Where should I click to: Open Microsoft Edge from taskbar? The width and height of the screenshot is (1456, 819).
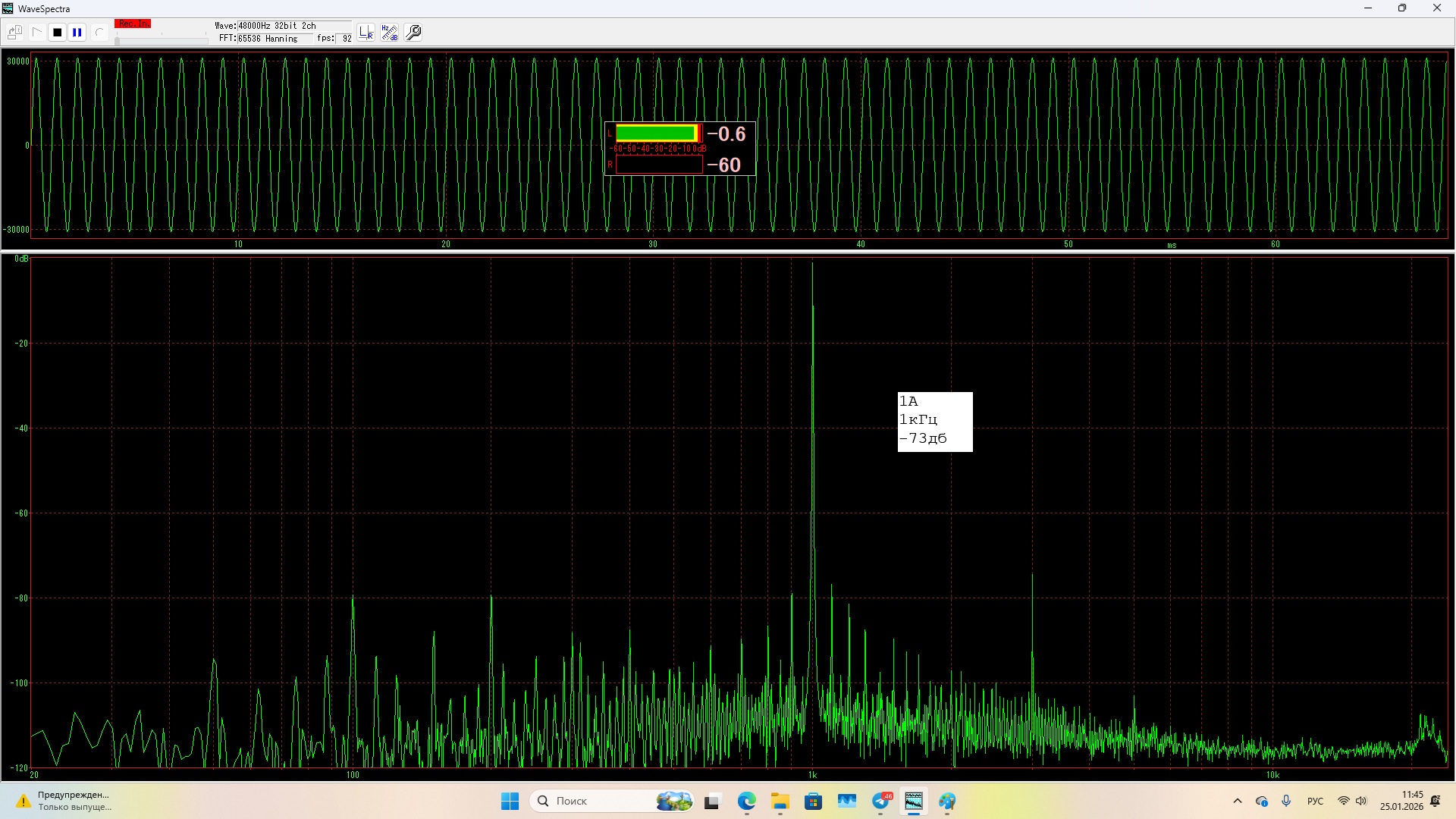pos(747,801)
